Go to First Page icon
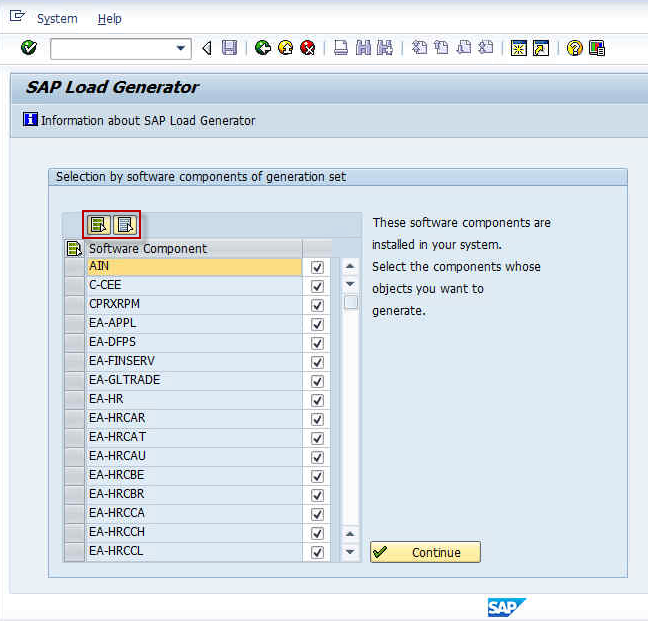This screenshot has width=648, height=621. click(x=419, y=48)
